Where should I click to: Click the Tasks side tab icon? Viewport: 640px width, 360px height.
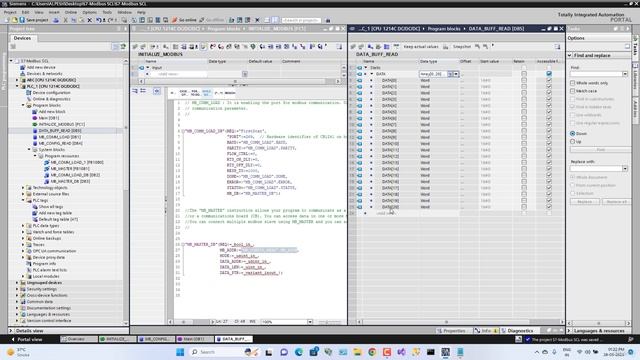point(636,38)
